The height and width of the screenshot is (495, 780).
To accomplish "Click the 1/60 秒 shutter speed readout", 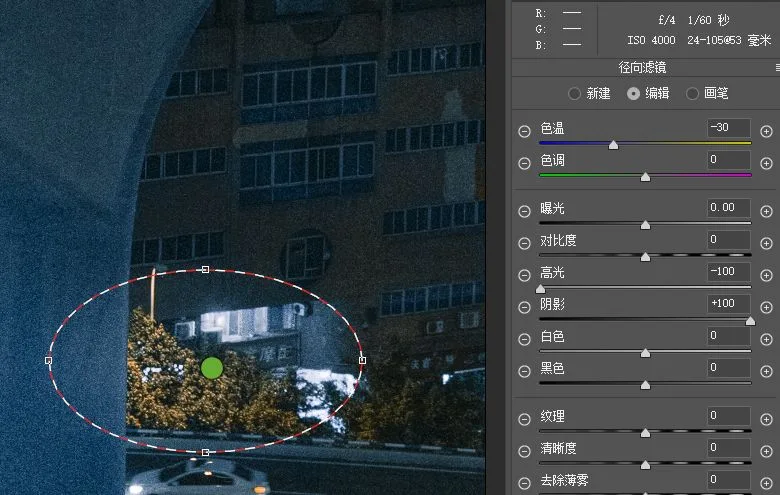I will click(708, 20).
